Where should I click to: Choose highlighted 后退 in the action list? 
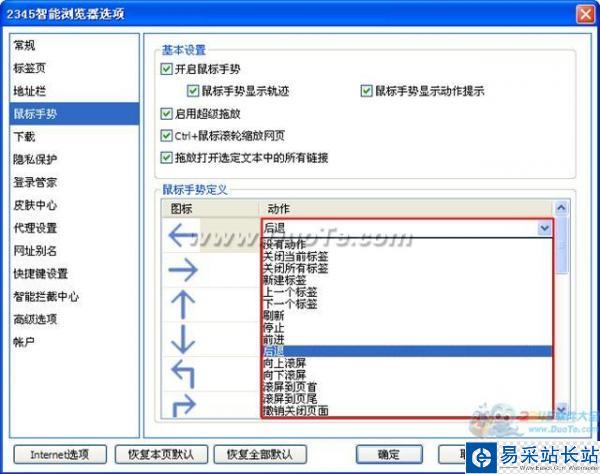coord(407,351)
